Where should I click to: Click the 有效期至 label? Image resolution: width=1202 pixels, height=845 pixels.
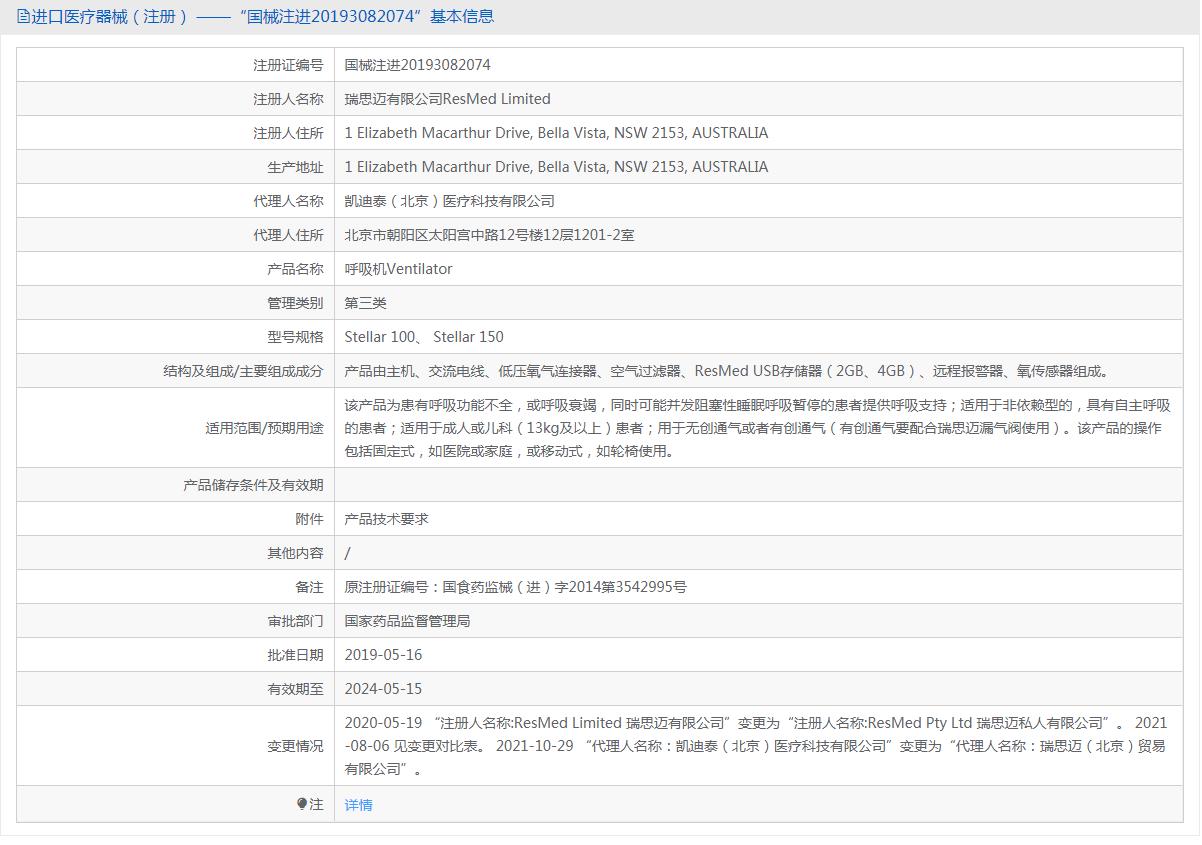tap(296, 689)
